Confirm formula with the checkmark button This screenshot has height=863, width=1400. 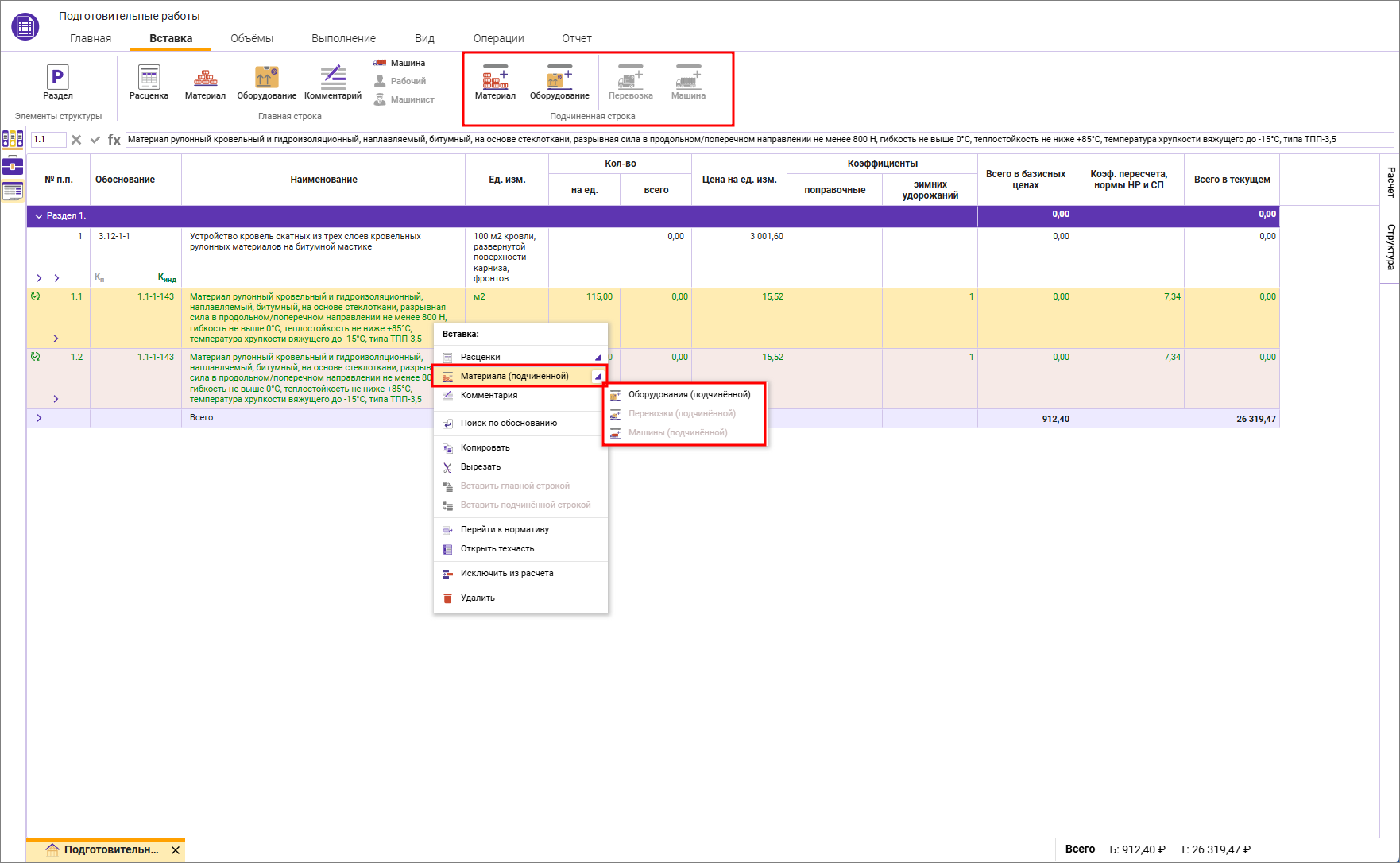pos(95,140)
